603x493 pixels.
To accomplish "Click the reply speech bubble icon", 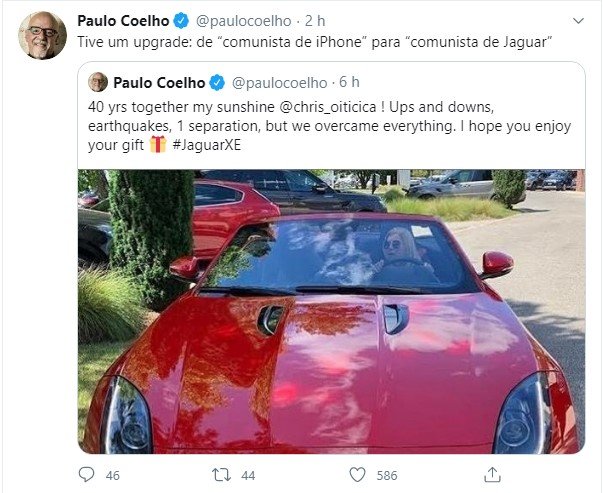I will (x=86, y=475).
